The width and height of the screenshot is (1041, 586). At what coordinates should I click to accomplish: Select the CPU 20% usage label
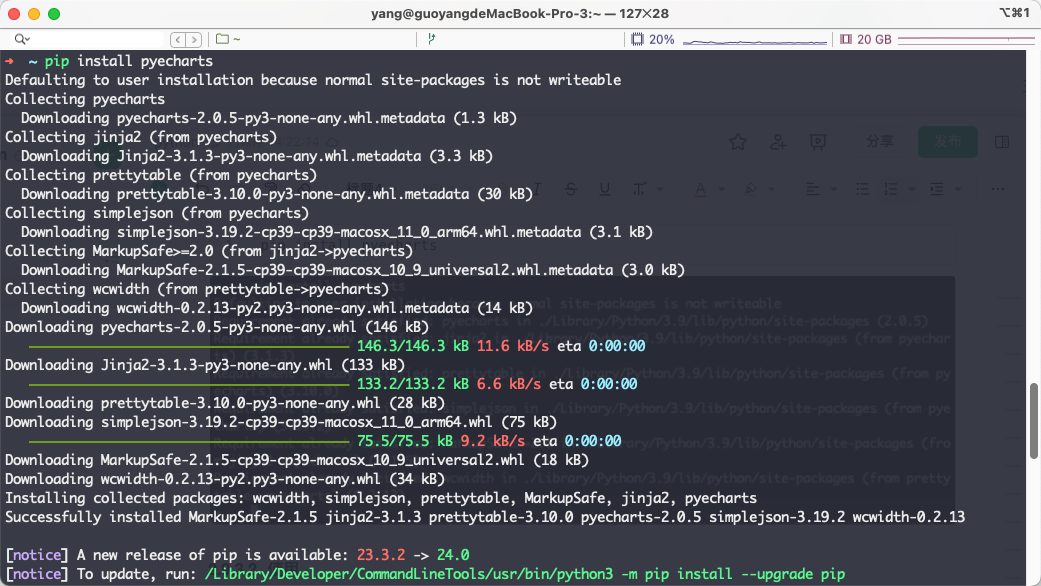point(661,39)
